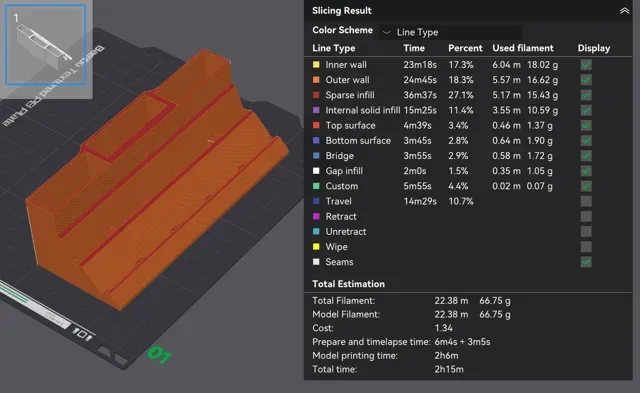This screenshot has width=640, height=393.
Task: Click the yellow Wipe swatch
Action: click(x=316, y=247)
